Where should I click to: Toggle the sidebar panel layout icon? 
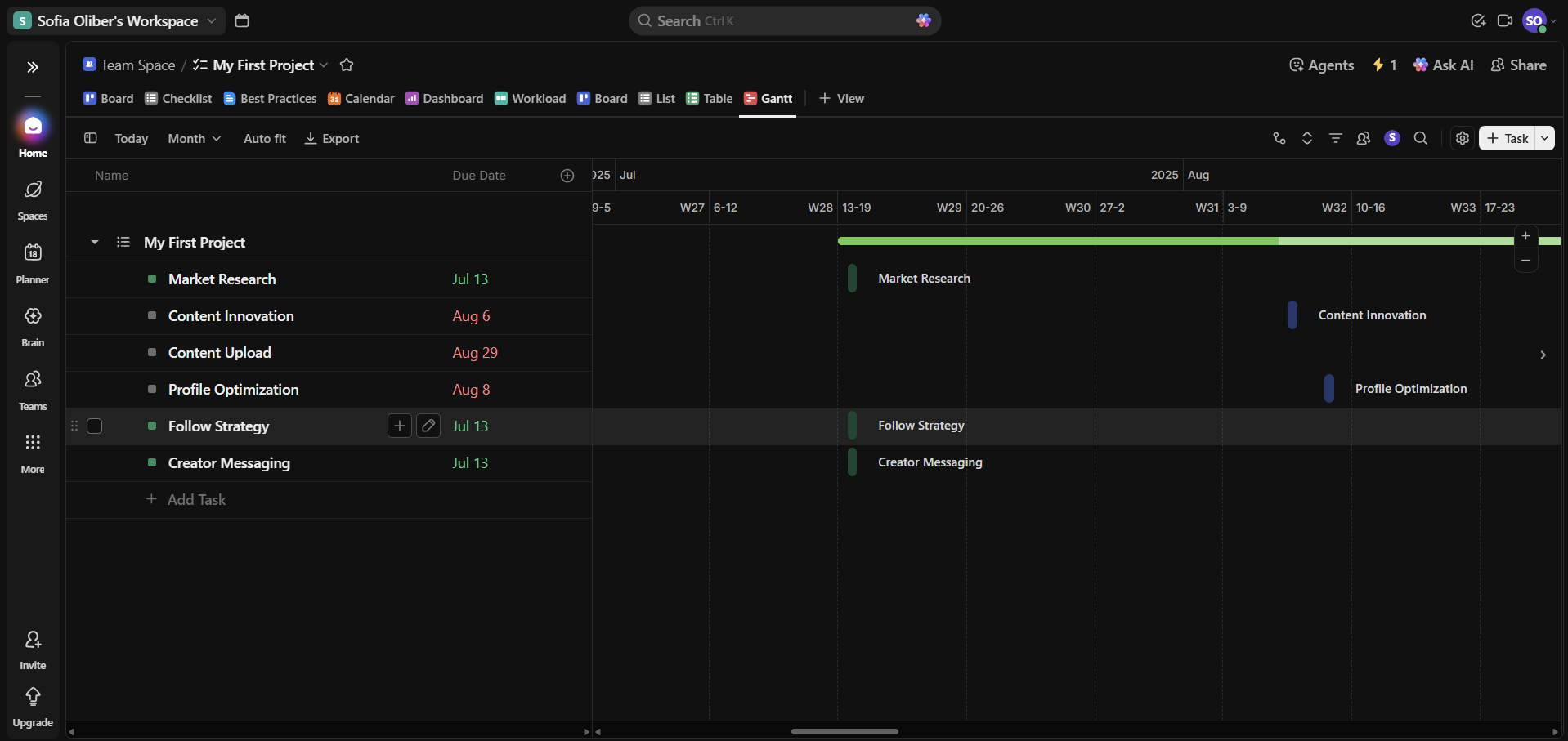tap(91, 138)
